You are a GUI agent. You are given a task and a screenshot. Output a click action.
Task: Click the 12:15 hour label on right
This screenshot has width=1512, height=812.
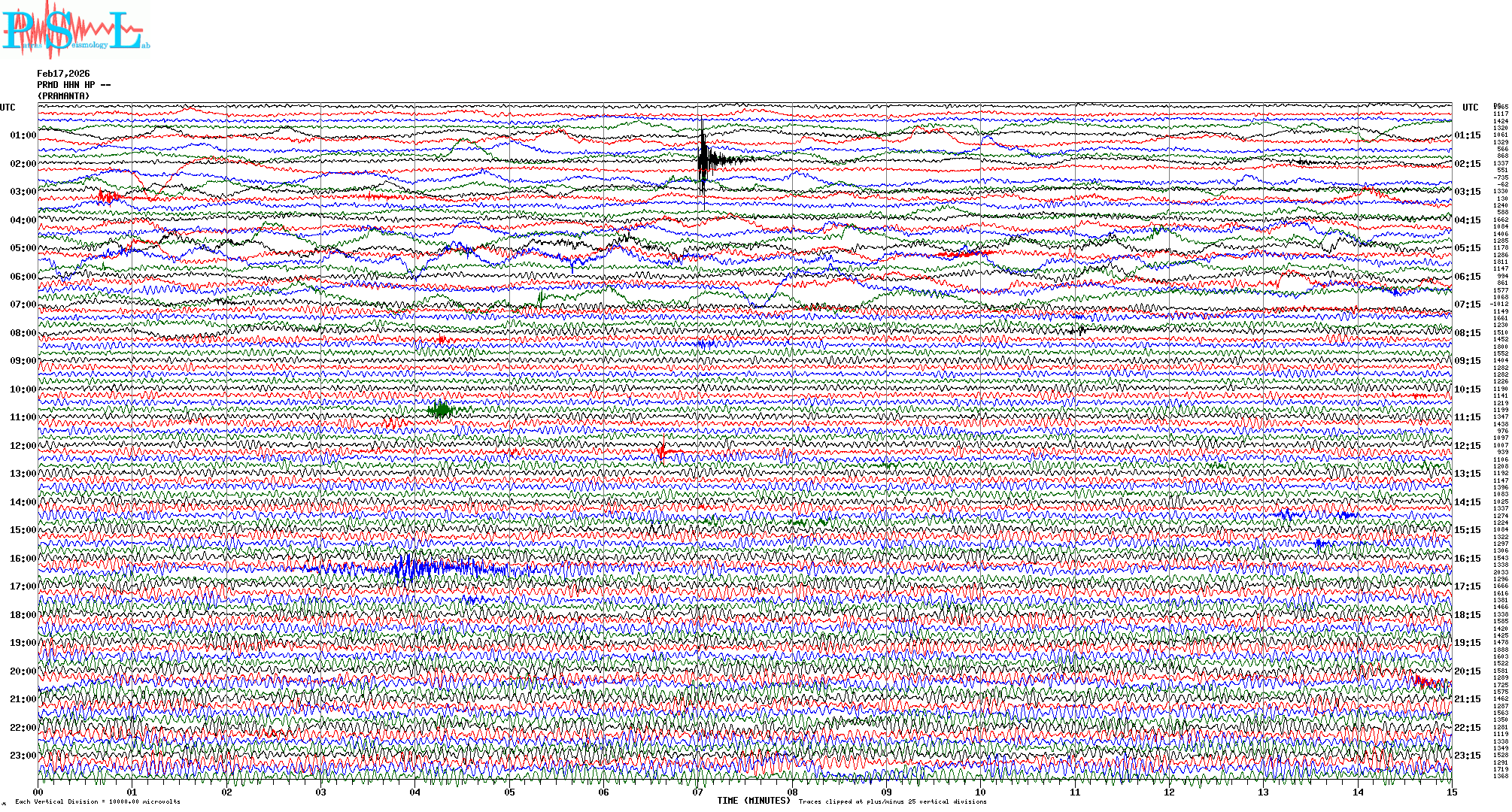[x=1467, y=446]
